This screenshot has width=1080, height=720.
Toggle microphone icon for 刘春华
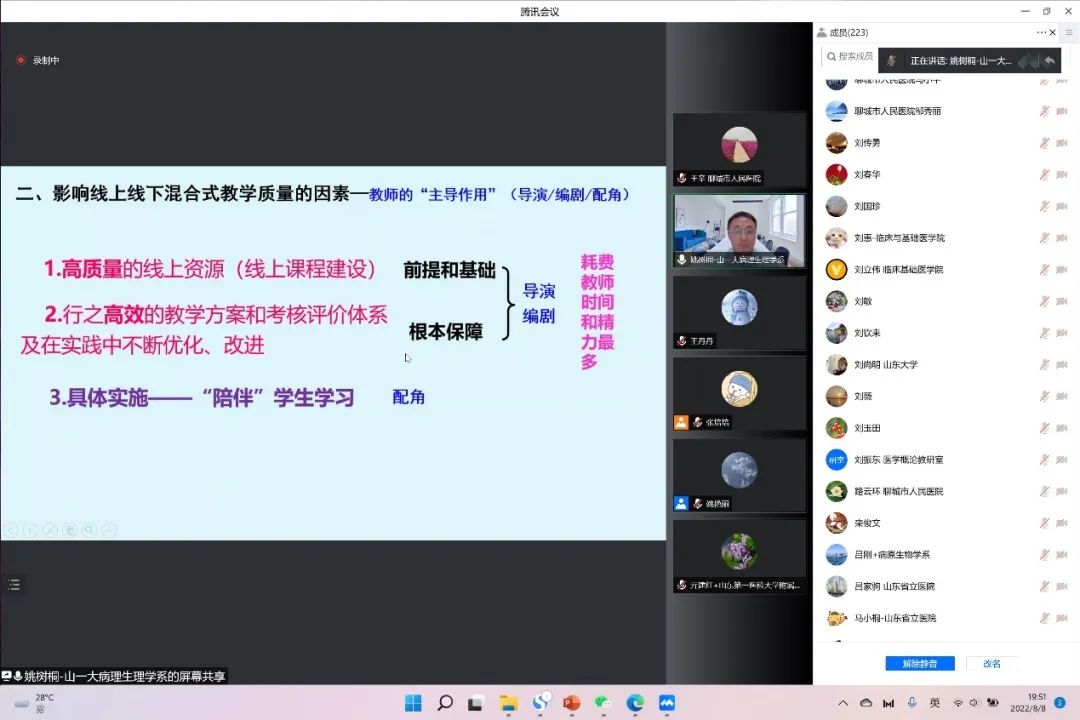(x=1045, y=175)
